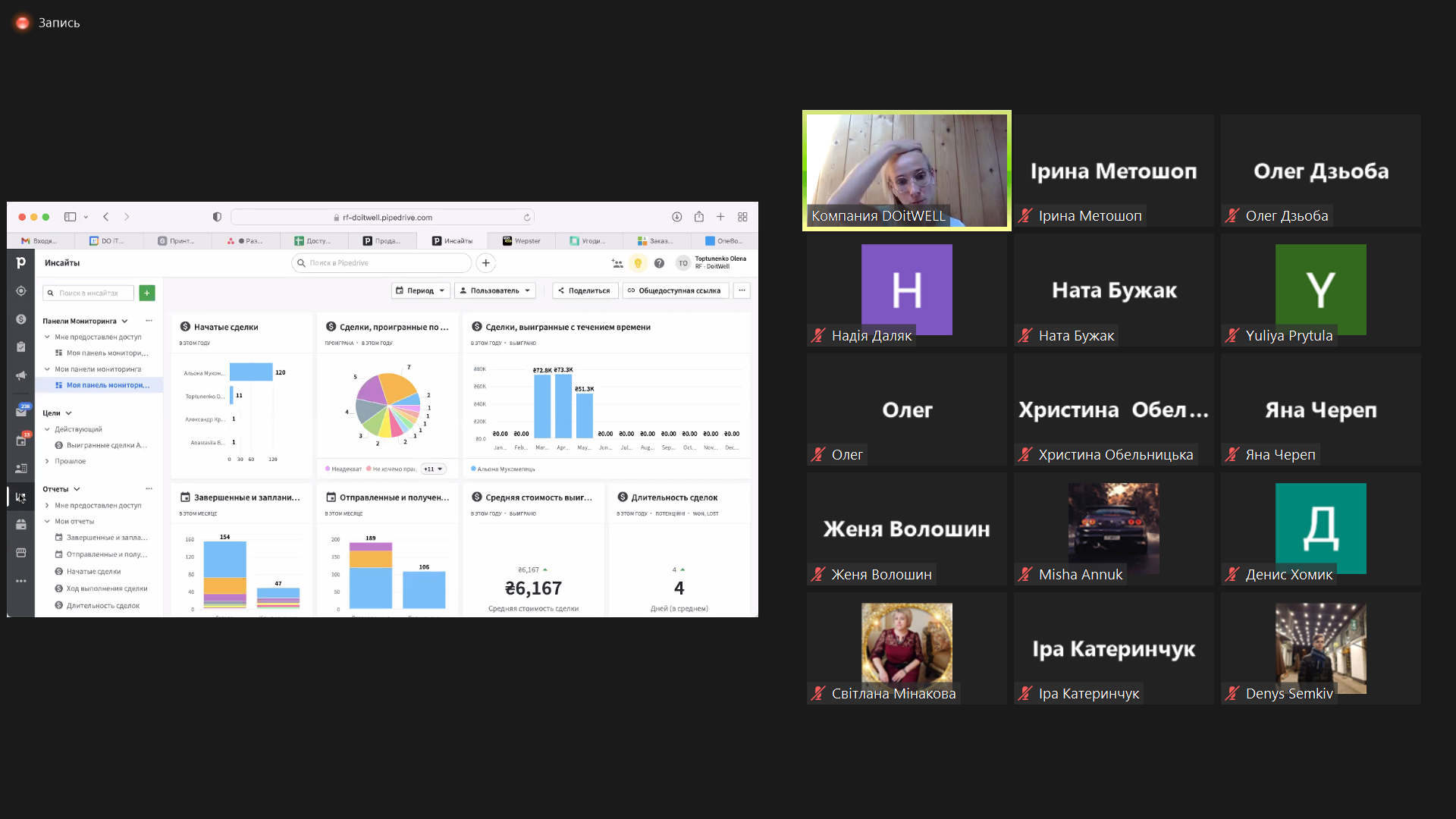Click the help question mark icon

pyautogui.click(x=659, y=263)
